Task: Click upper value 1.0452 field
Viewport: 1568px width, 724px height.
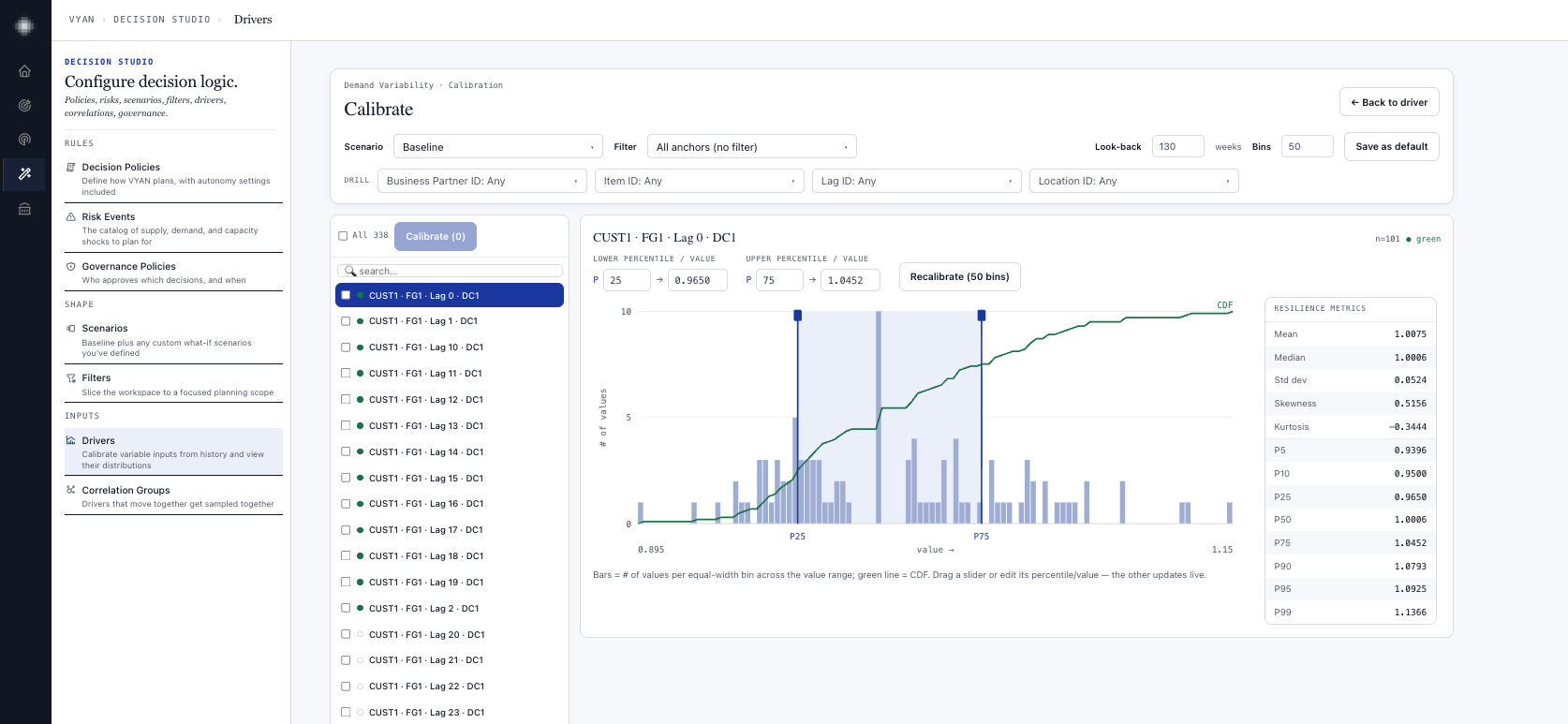Action: 851,280
